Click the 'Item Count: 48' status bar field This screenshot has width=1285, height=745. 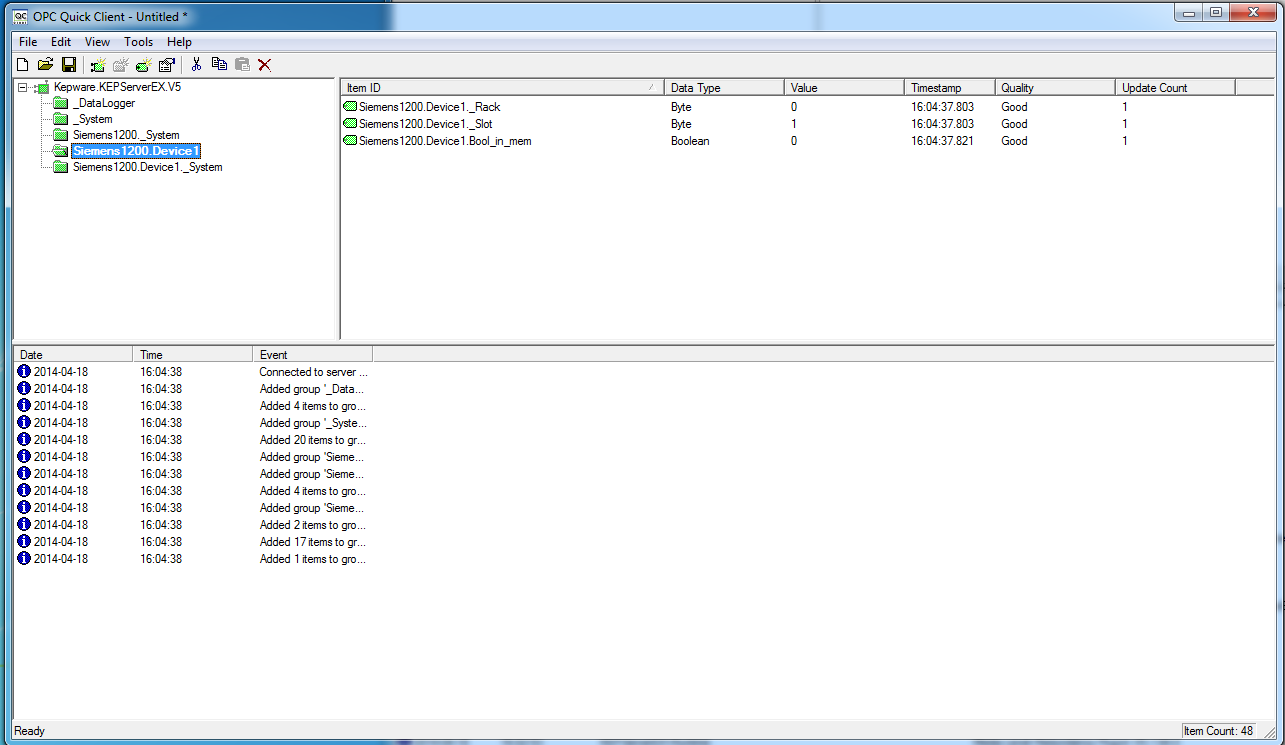(x=1218, y=731)
